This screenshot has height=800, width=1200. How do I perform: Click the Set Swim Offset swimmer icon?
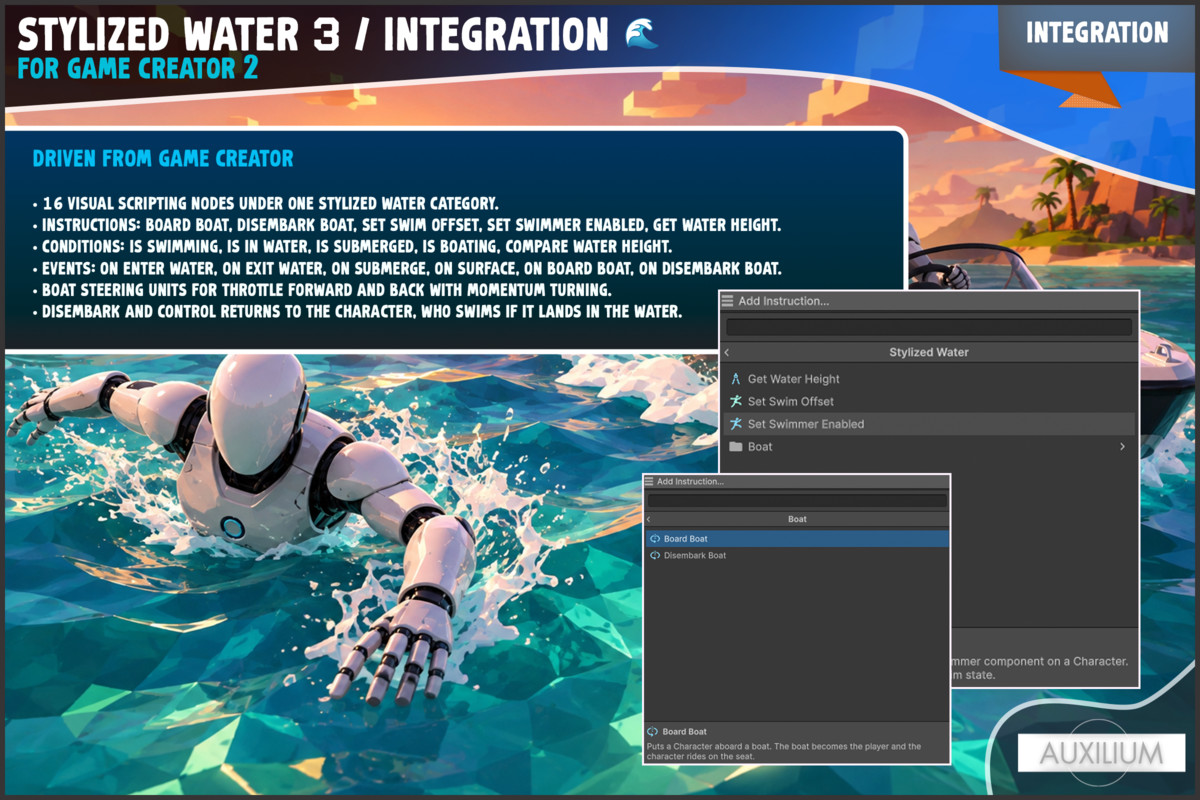click(736, 401)
